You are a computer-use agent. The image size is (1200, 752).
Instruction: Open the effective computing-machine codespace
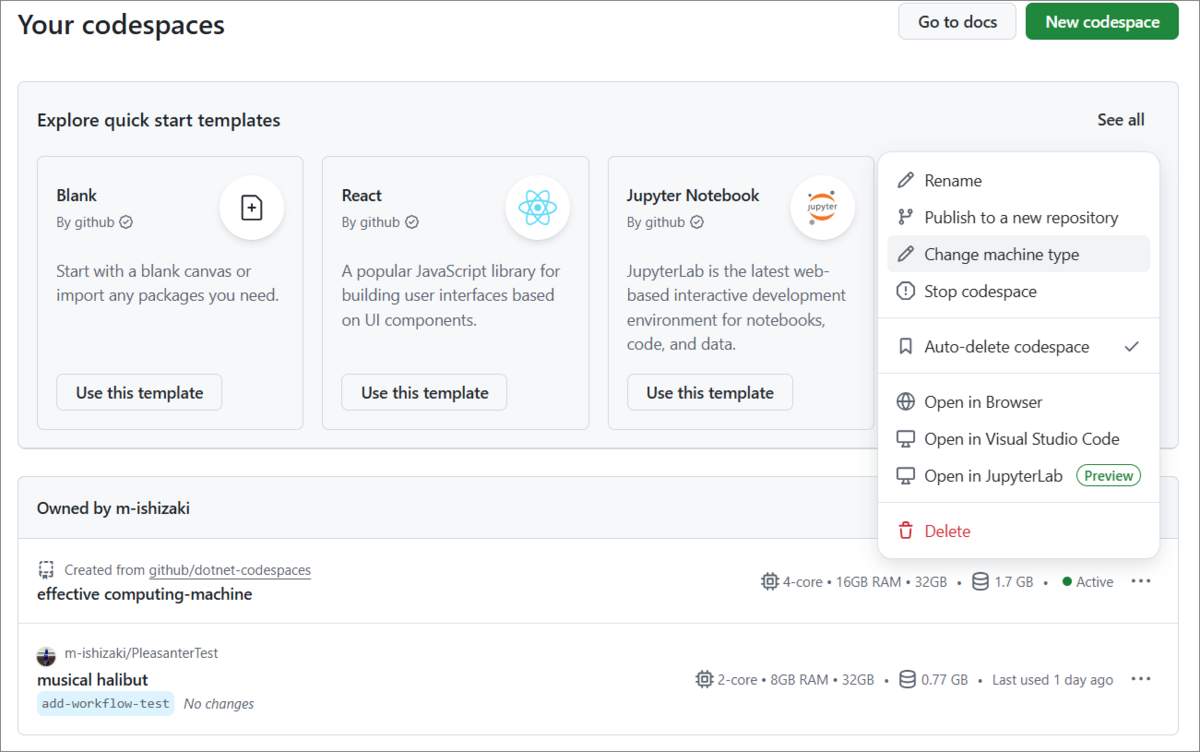[145, 594]
